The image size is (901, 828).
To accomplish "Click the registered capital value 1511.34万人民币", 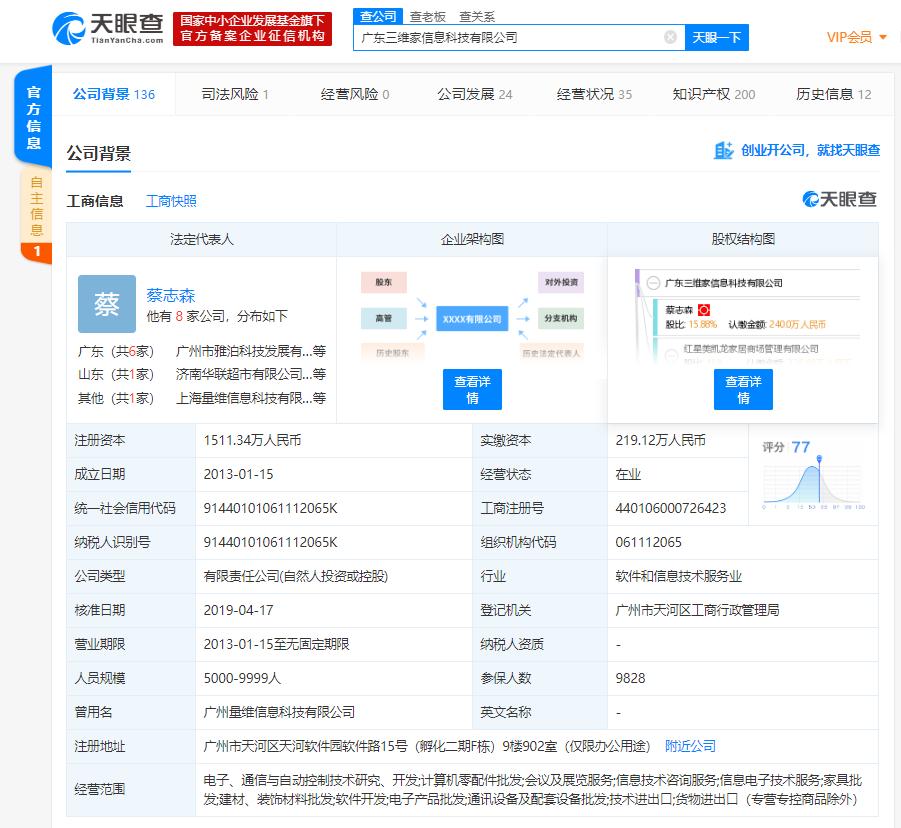I will [252, 441].
